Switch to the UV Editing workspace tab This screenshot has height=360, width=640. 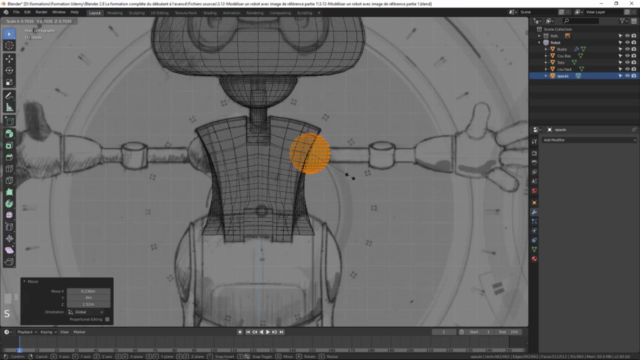160,13
